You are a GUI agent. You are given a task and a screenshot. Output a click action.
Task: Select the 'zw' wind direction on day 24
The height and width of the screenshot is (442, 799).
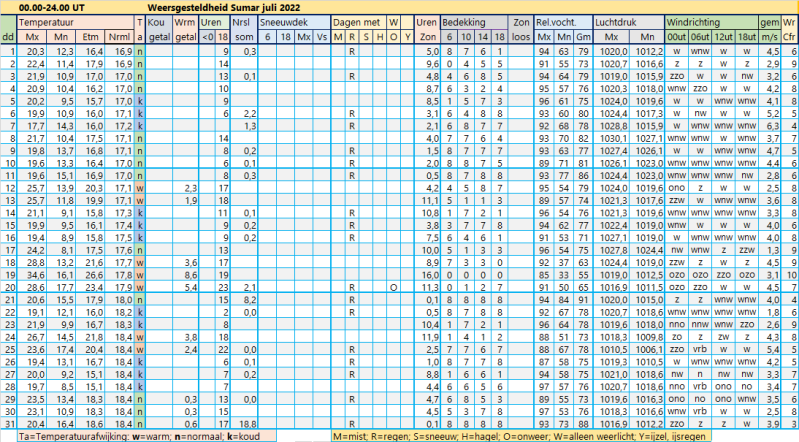[x=724, y=337]
